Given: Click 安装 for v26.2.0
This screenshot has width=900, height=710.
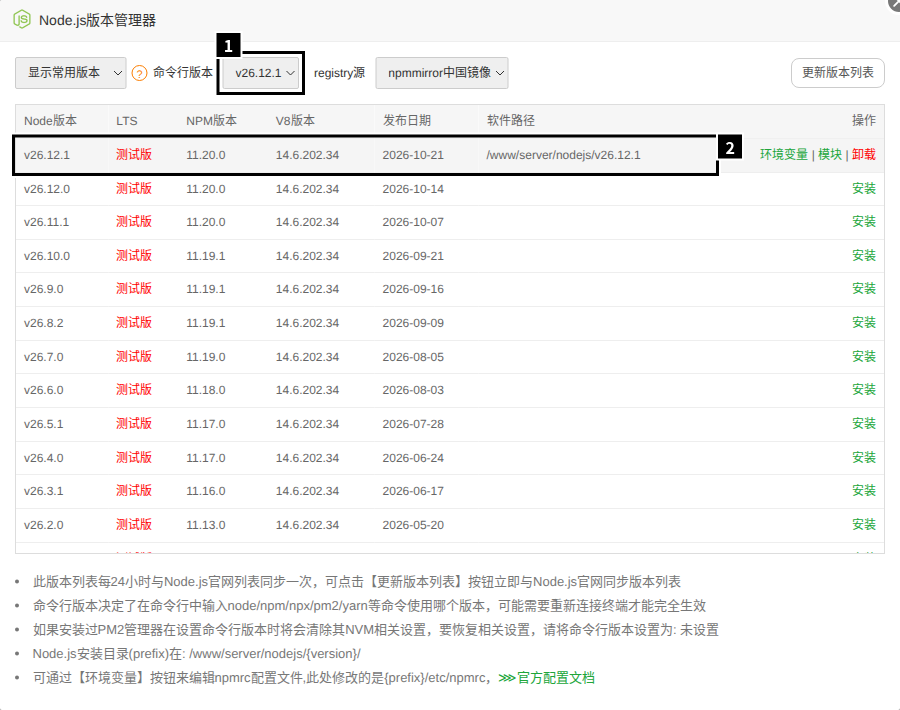Looking at the screenshot, I should [864, 525].
